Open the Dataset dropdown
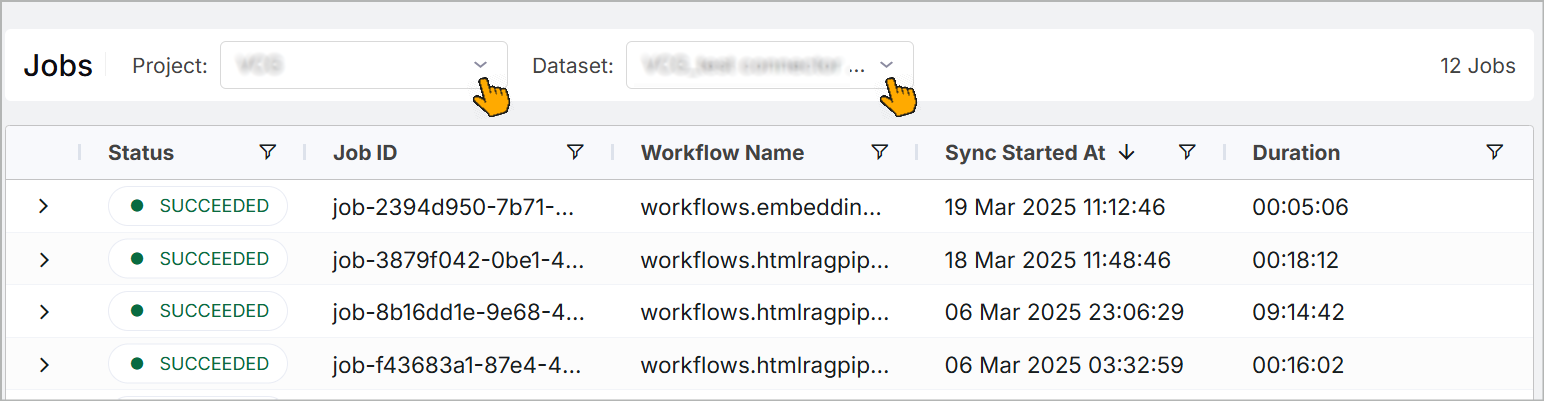The image size is (1544, 401). click(769, 65)
